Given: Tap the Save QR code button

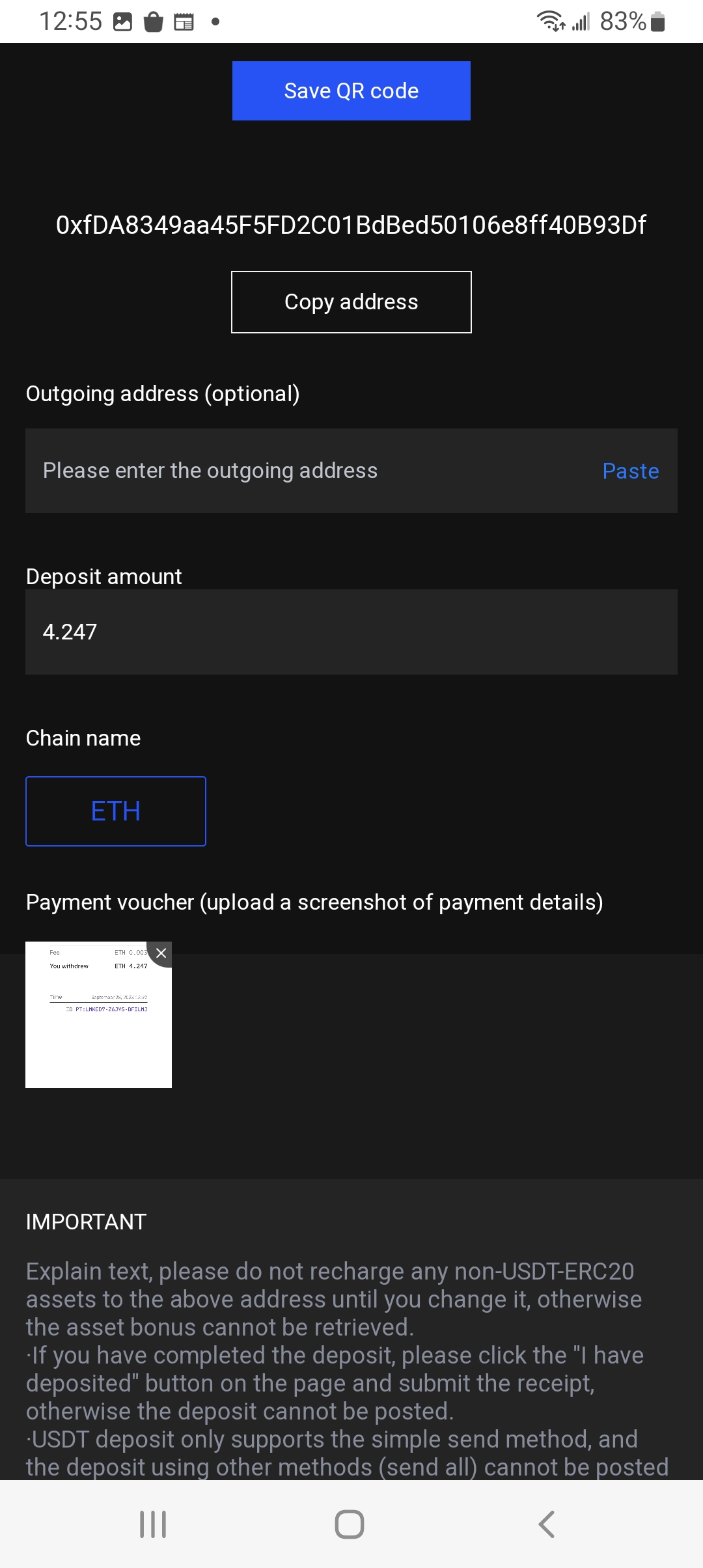Looking at the screenshot, I should pyautogui.click(x=351, y=91).
